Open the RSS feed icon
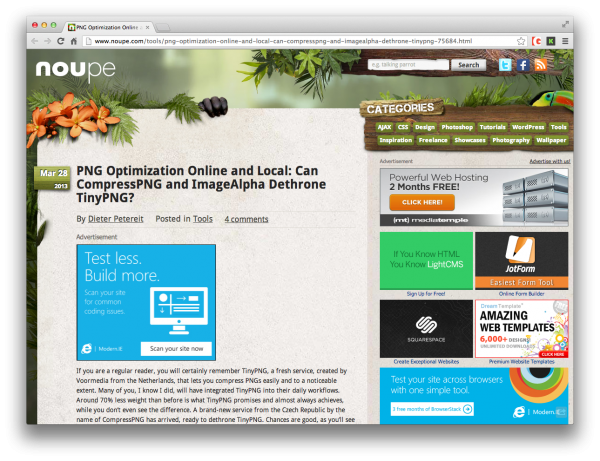This screenshot has width=600, height=461. click(x=540, y=65)
